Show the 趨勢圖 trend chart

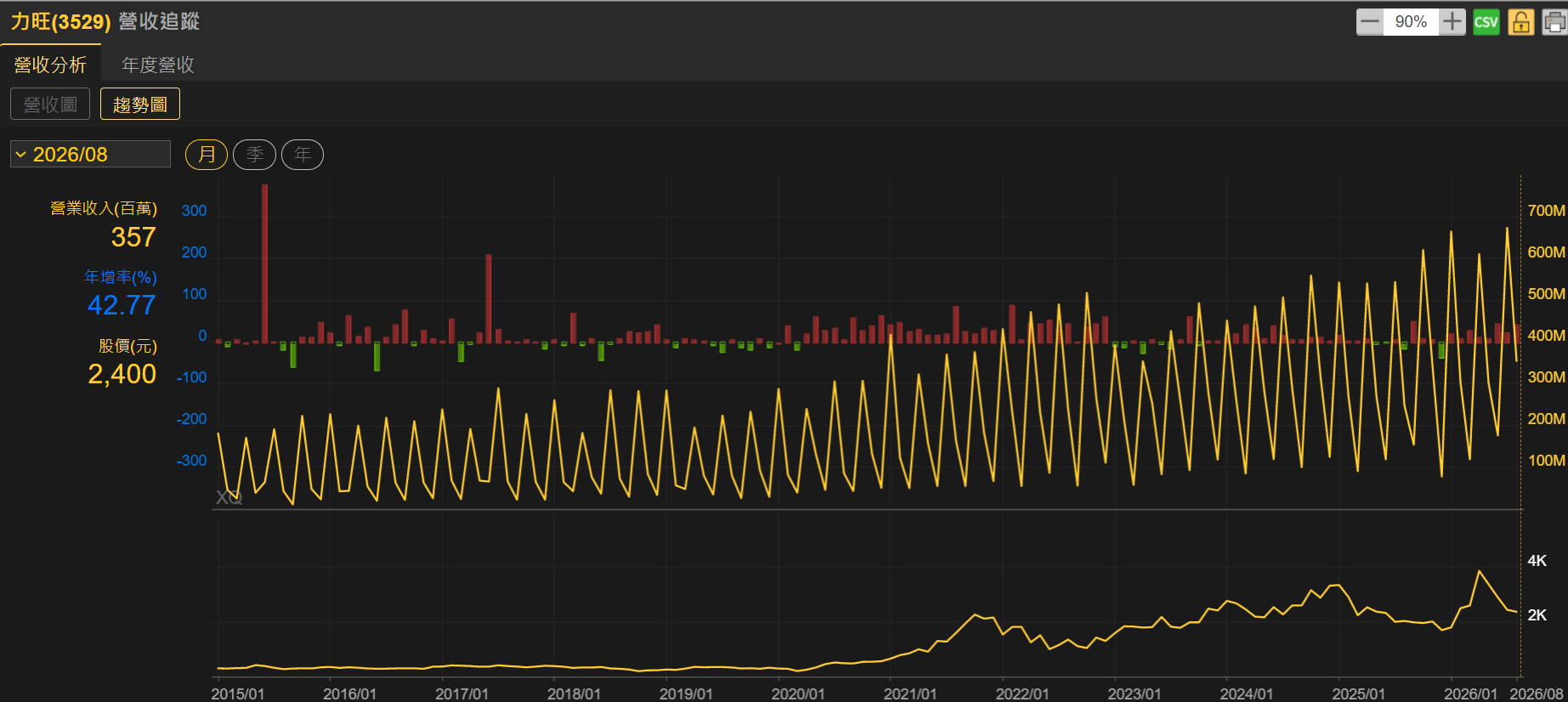pos(140,105)
